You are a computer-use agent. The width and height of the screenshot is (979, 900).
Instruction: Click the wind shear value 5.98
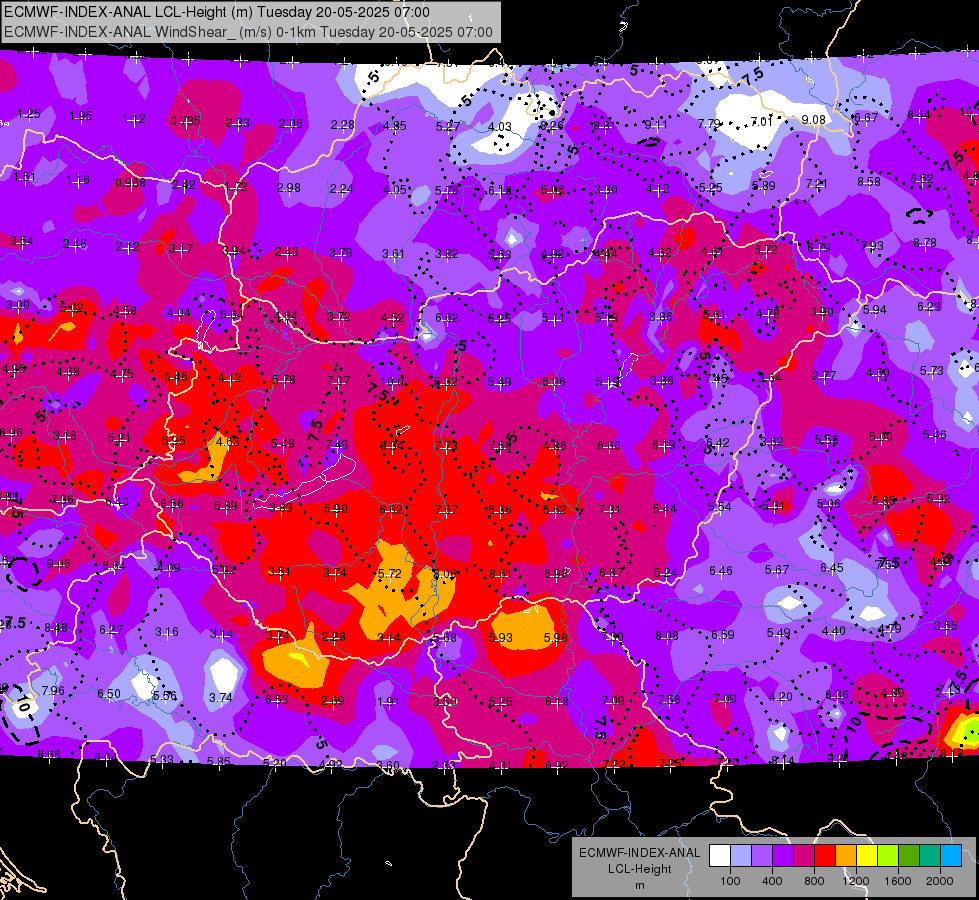556,638
